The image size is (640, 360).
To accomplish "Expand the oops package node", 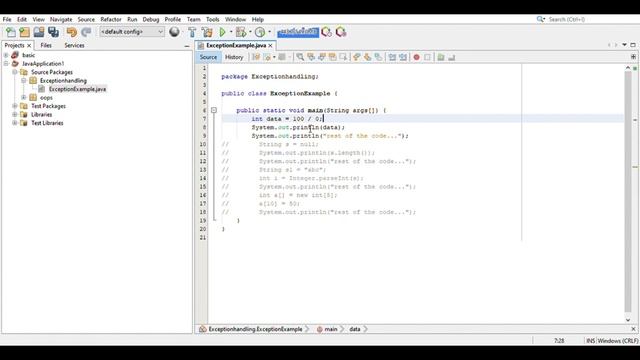I will point(24,98).
